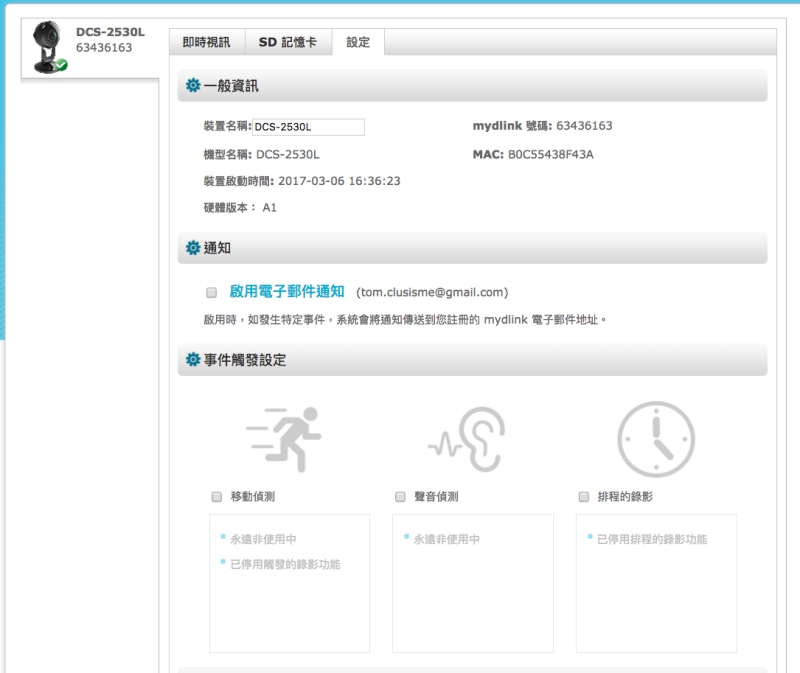Select the 設定 tab
Viewport: 800px width, 673px height.
[358, 43]
